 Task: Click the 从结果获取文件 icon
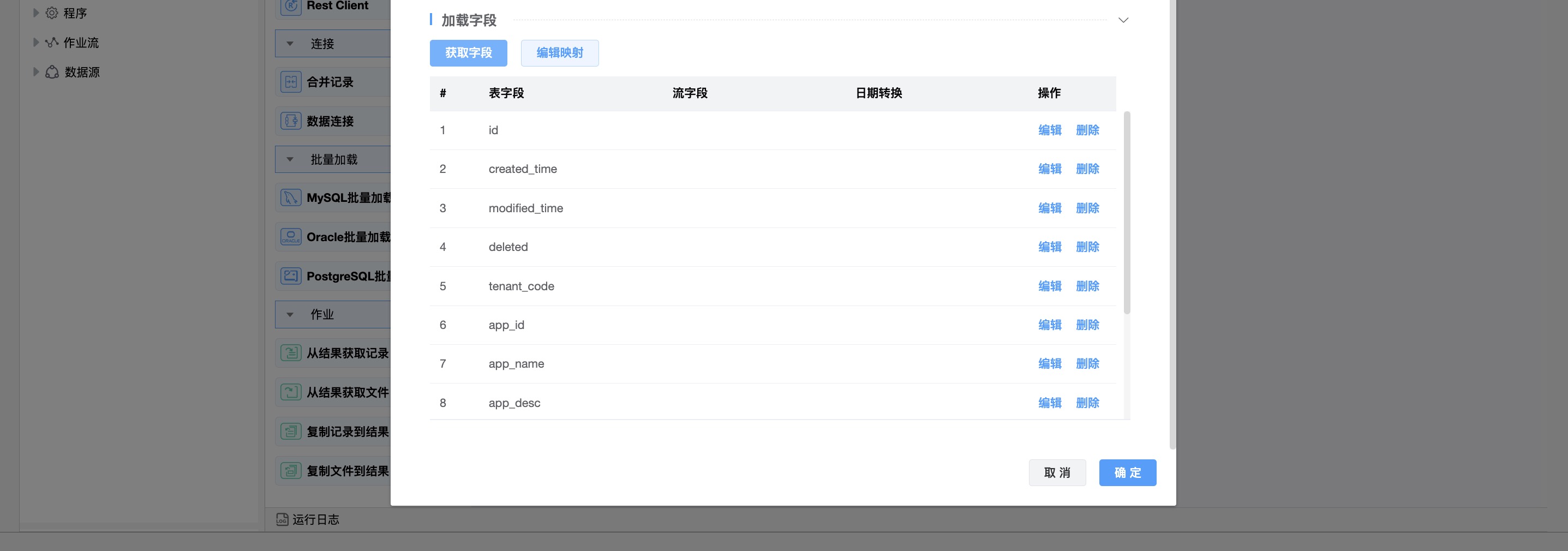click(x=290, y=392)
